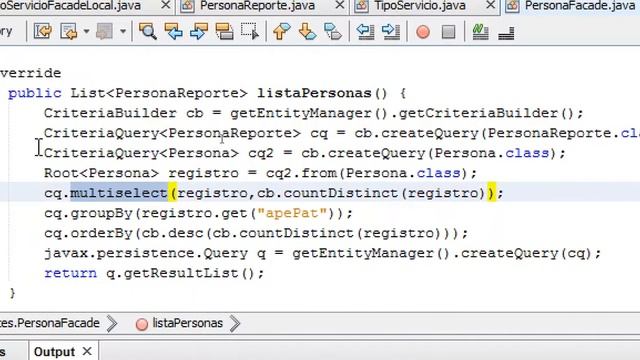Screen dimensions: 640x360
Task: Go to previous search occurrence icon
Action: pos(173,31)
